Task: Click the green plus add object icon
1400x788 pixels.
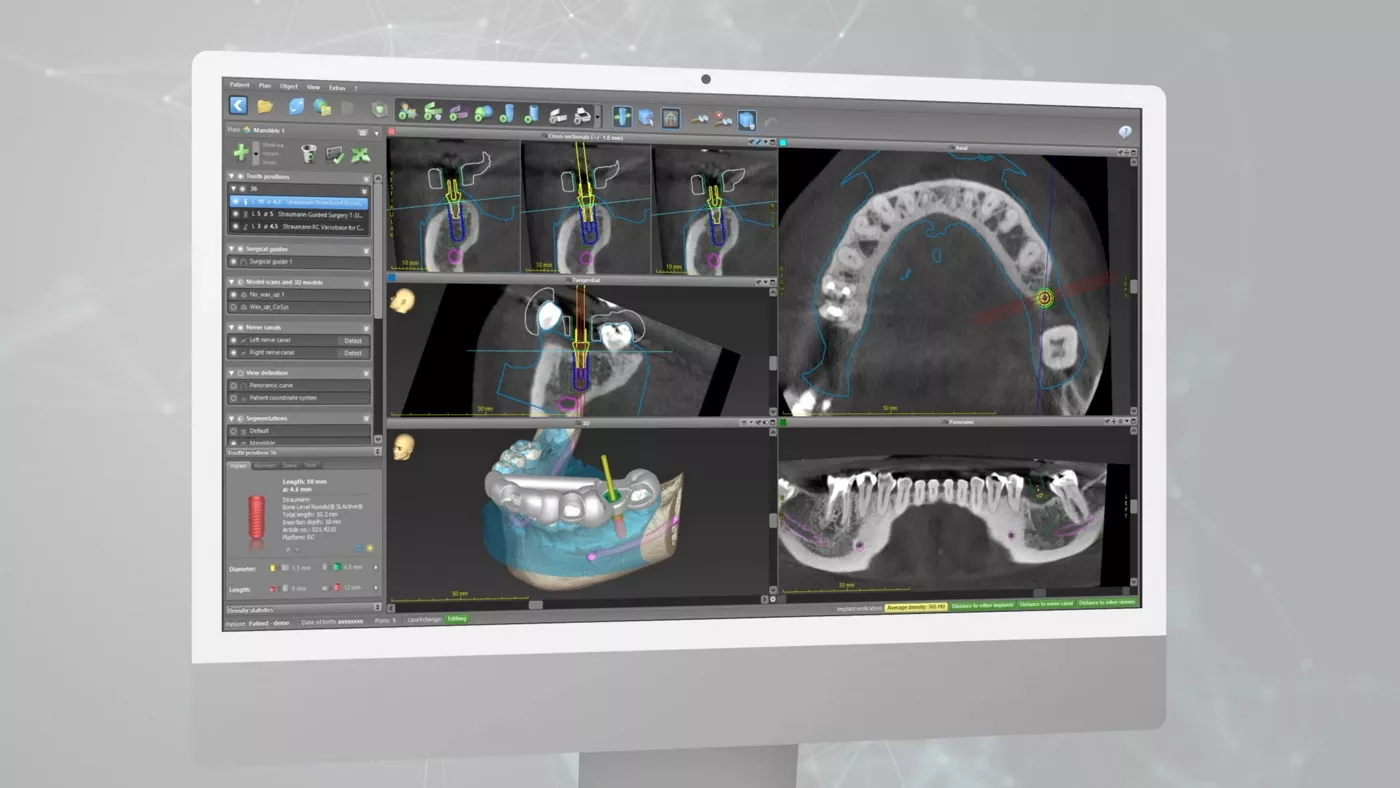Action: [x=241, y=152]
